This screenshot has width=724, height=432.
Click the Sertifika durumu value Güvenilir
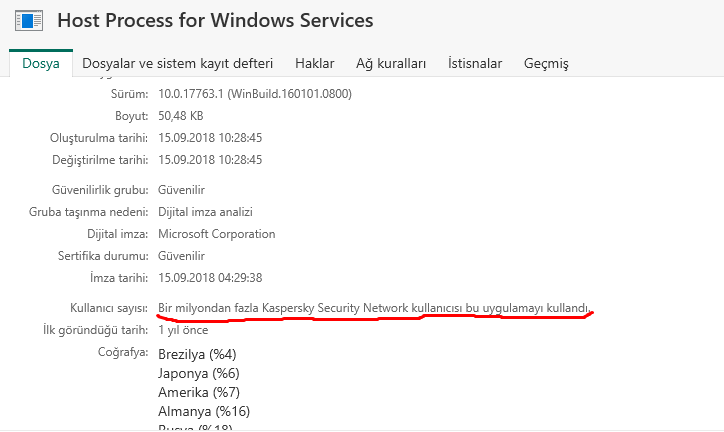[181, 256]
